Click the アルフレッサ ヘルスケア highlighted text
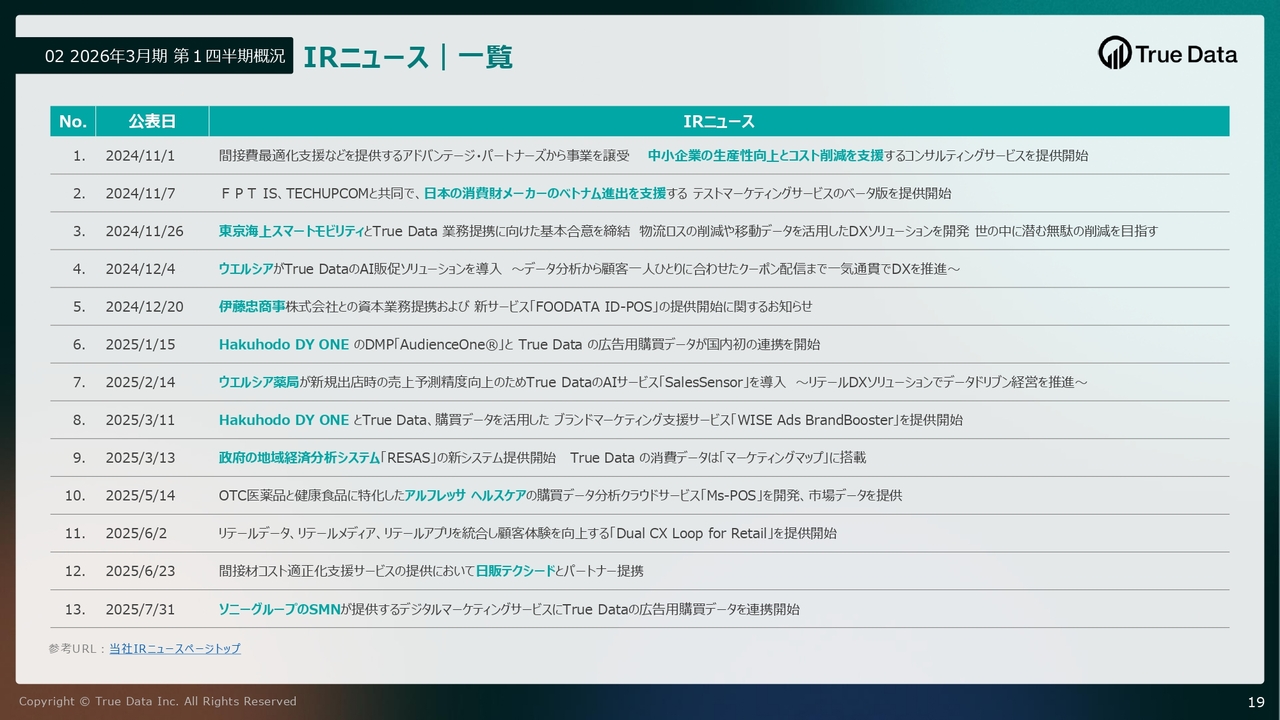This screenshot has height=720, width=1280. (465, 496)
